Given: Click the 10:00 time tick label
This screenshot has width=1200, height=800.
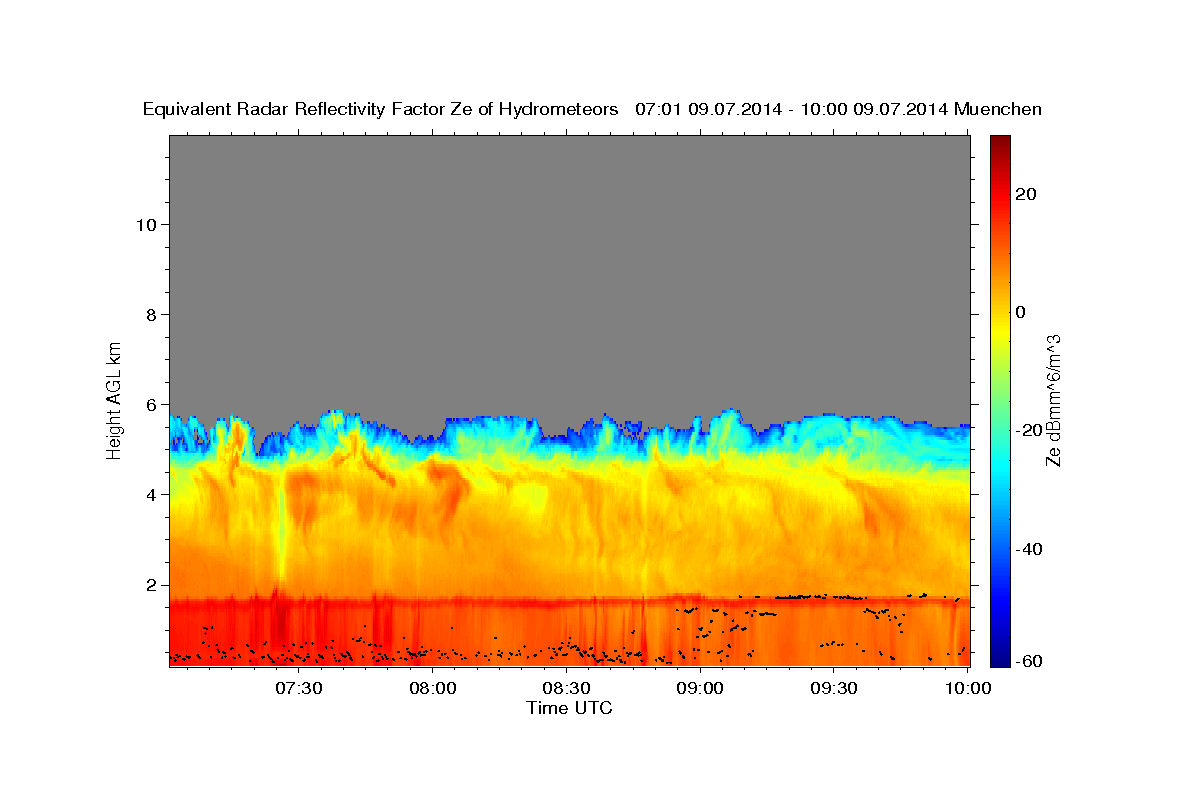Looking at the screenshot, I should click(968, 689).
